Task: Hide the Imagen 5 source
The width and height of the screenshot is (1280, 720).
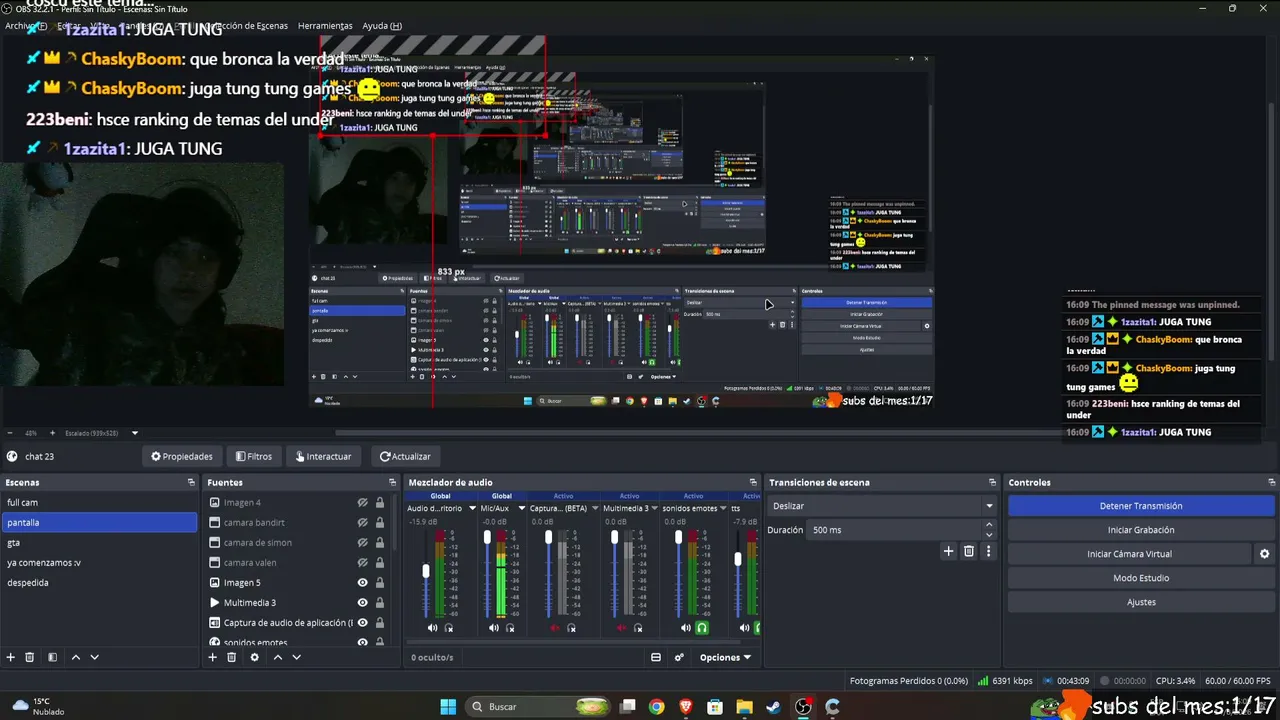Action: [x=363, y=583]
